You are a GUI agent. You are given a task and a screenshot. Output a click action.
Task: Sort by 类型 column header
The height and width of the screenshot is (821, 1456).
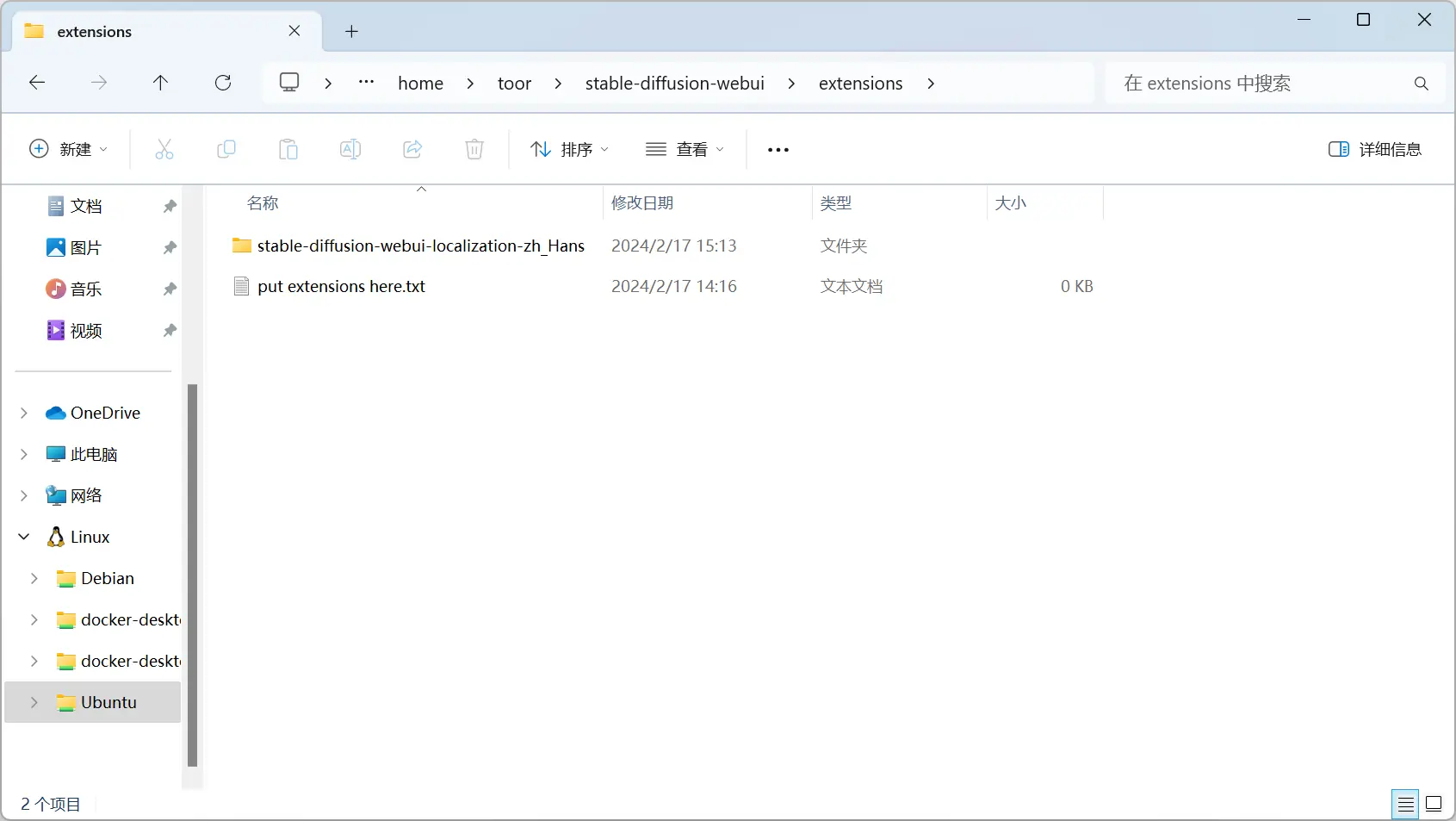tap(836, 203)
